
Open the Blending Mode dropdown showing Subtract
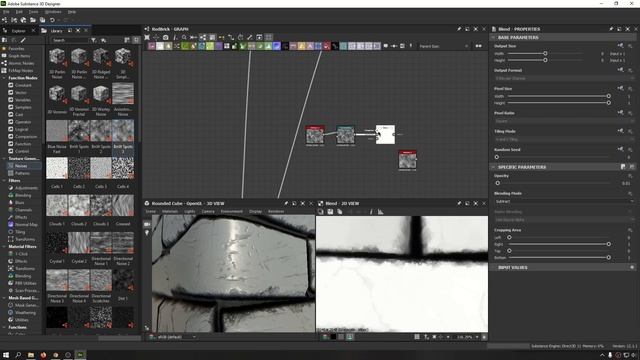point(565,202)
